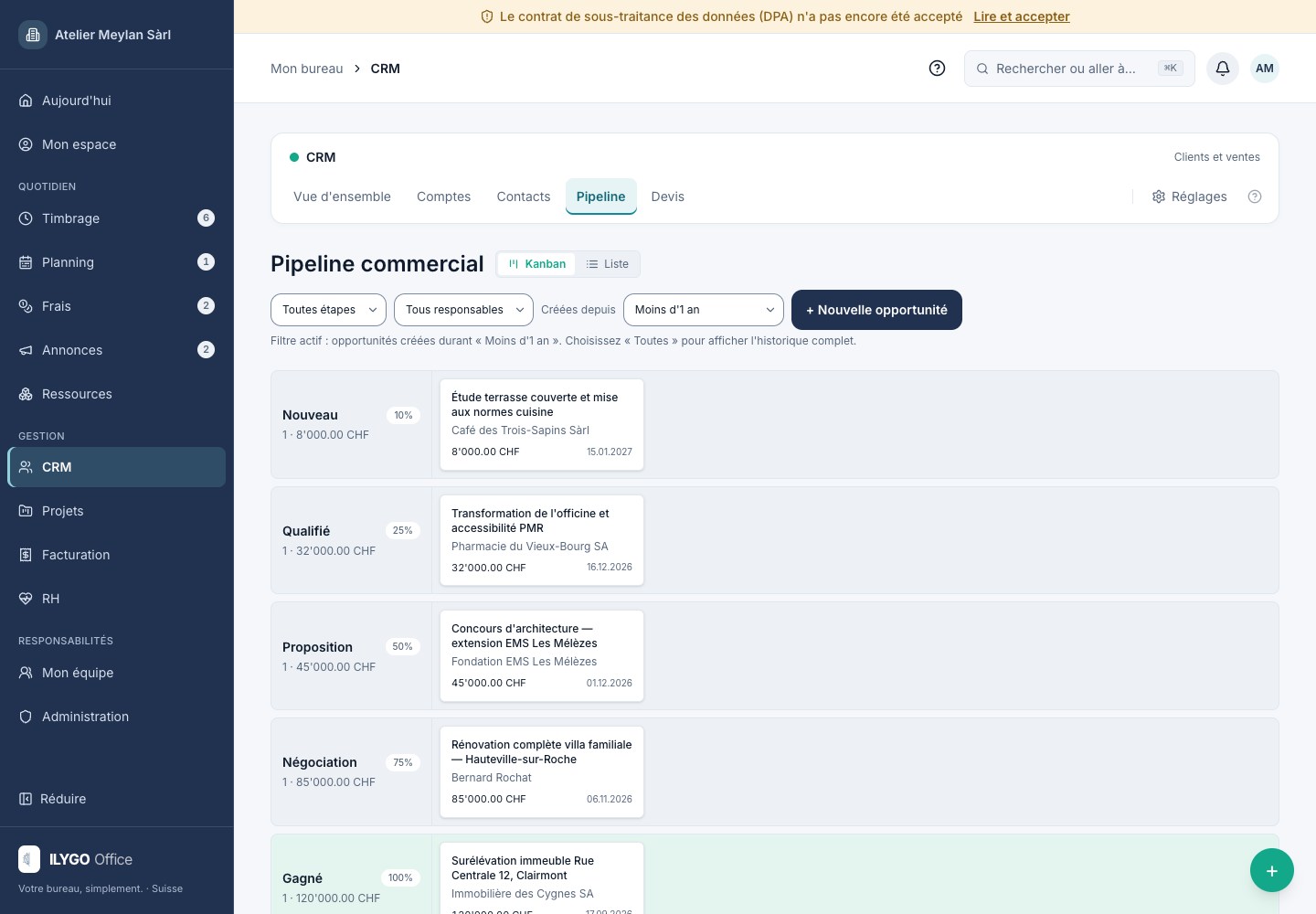Open the Contacts tab
The image size is (1316, 914).
pos(524,197)
